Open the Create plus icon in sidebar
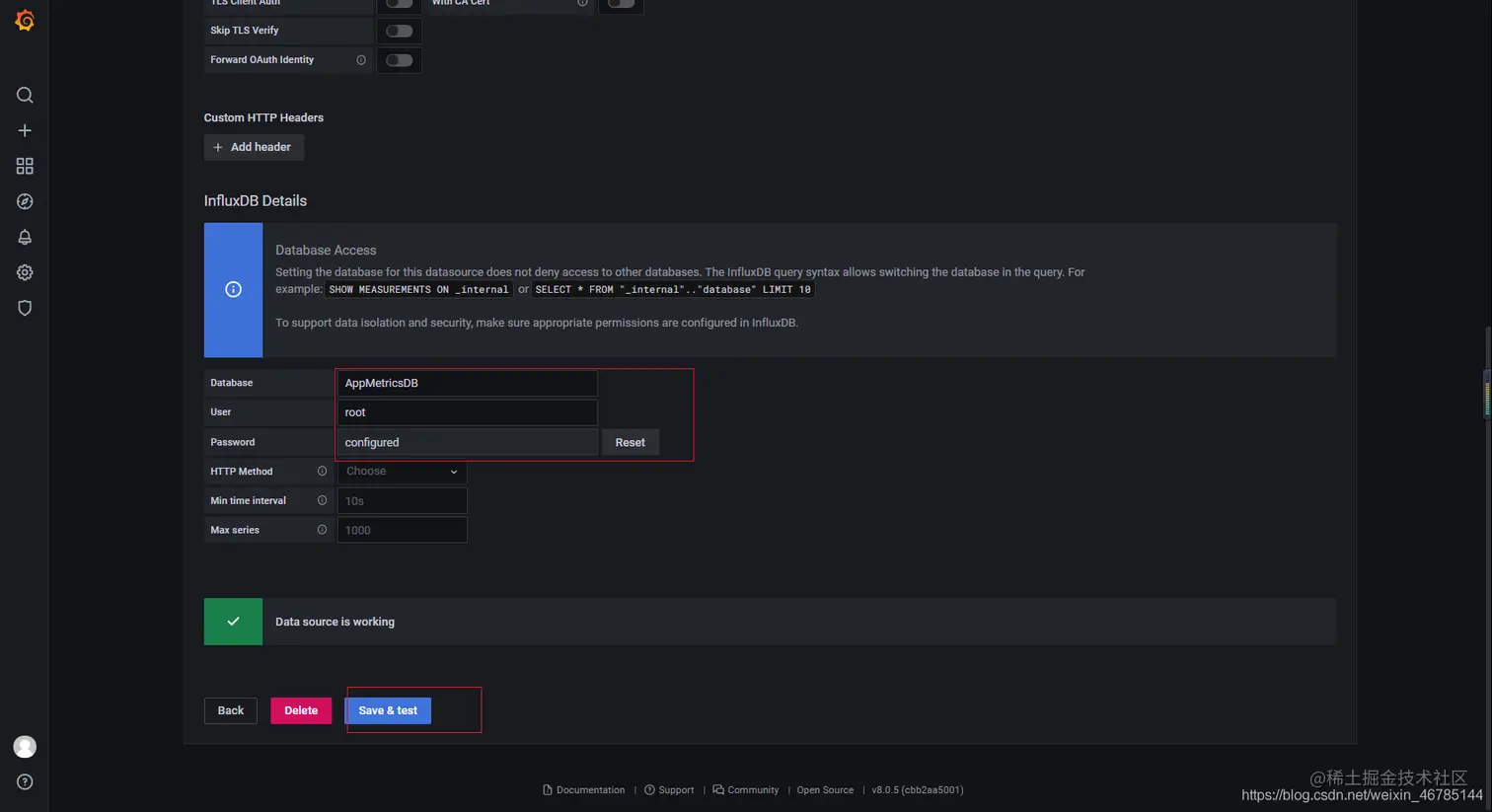This screenshot has height=812, width=1492. coord(25,130)
